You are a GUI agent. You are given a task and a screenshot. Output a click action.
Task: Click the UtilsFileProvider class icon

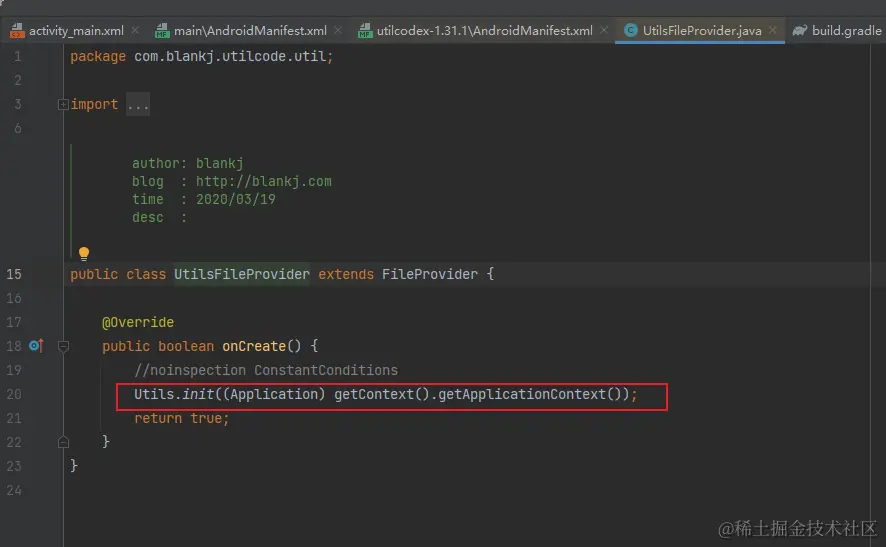pos(631,31)
